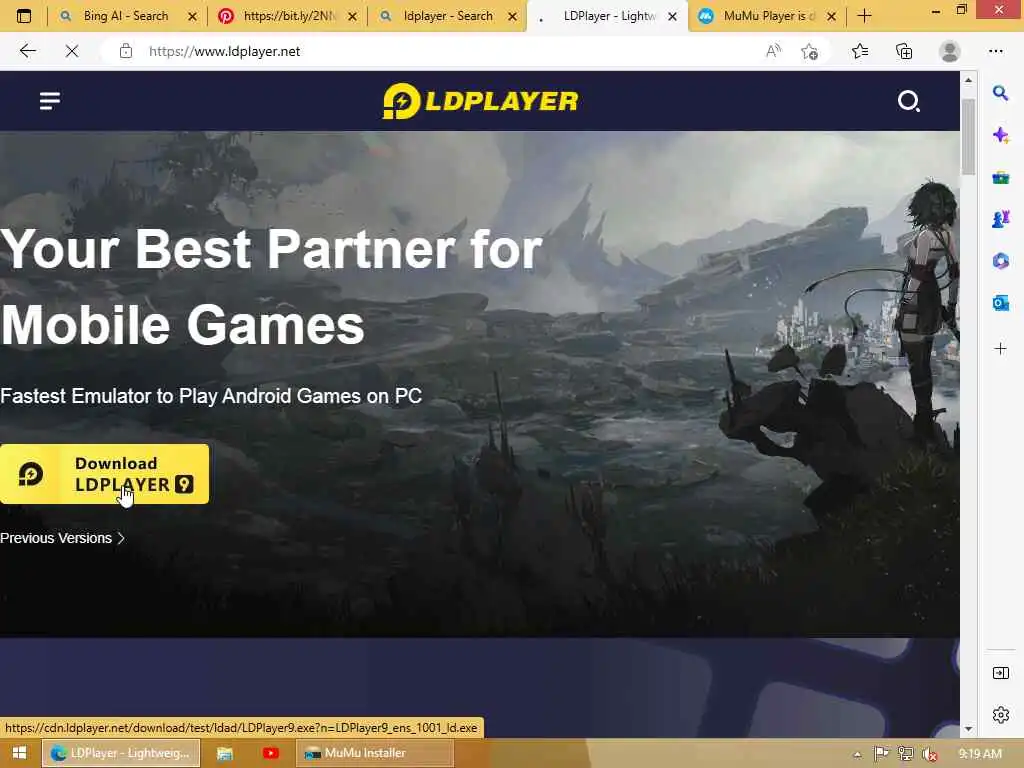
Task: Open the sidebar Outlook icon
Action: point(1000,303)
